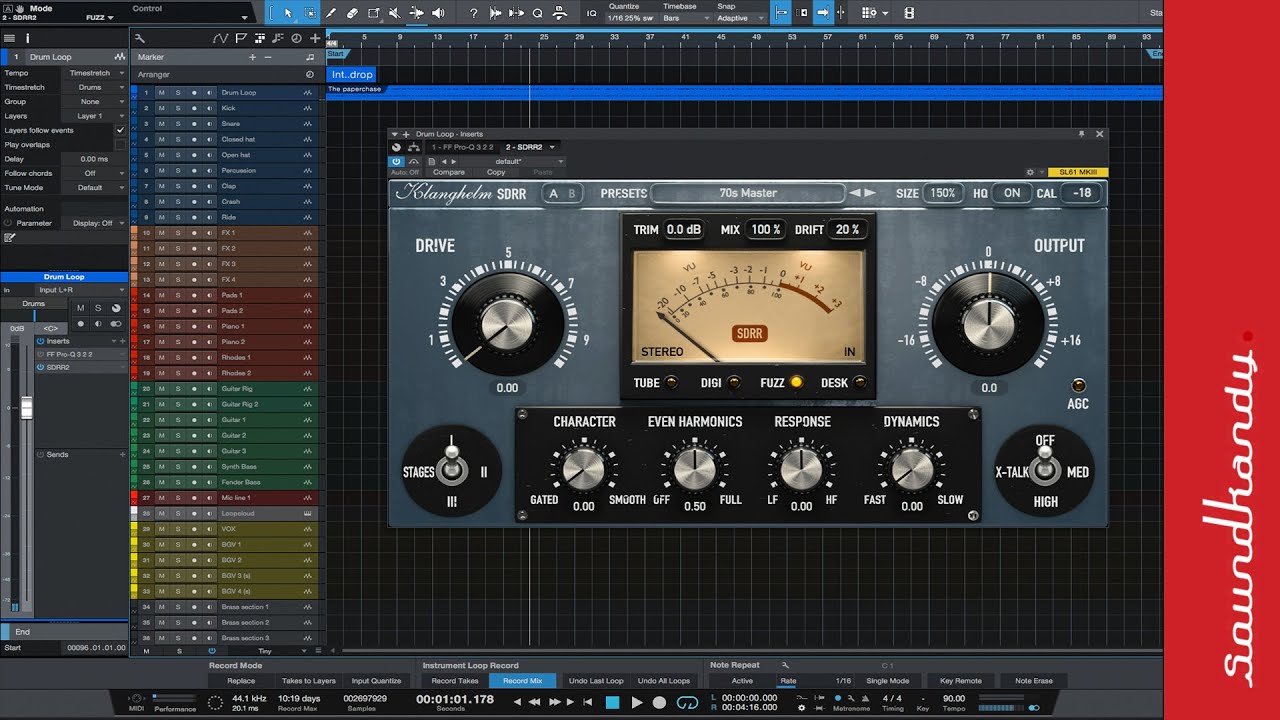Flip the X-TALK selector switch
The width and height of the screenshot is (1280, 720).
pyautogui.click(x=1045, y=466)
